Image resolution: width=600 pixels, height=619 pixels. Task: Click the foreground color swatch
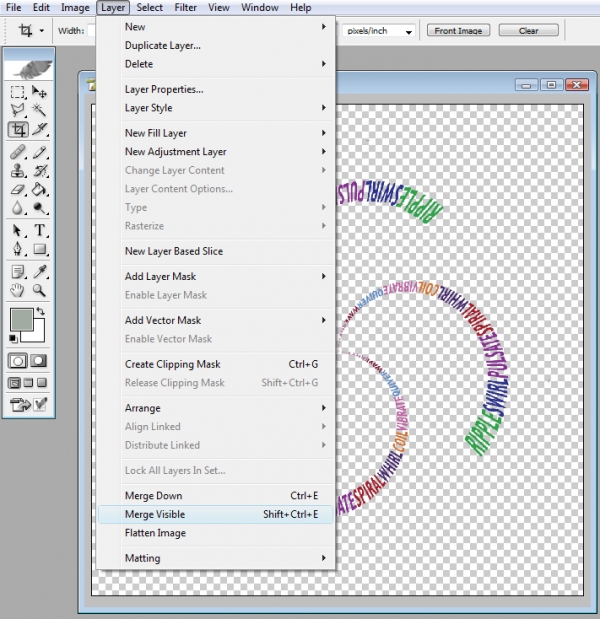[21, 320]
